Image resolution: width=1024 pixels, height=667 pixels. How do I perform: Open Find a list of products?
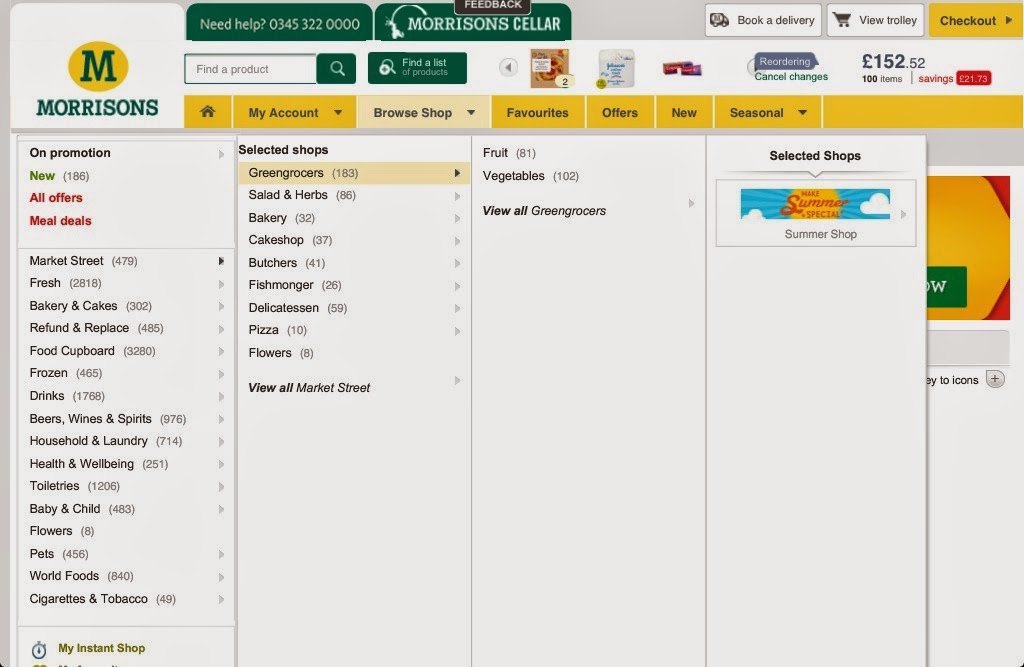click(x=417, y=68)
